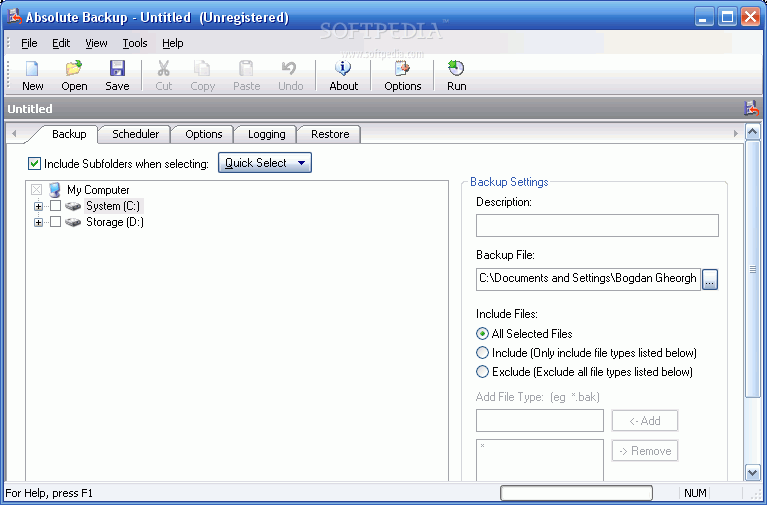This screenshot has height=505, width=767.
Task: Click the vertical scrollbar down arrow
Action: click(752, 472)
